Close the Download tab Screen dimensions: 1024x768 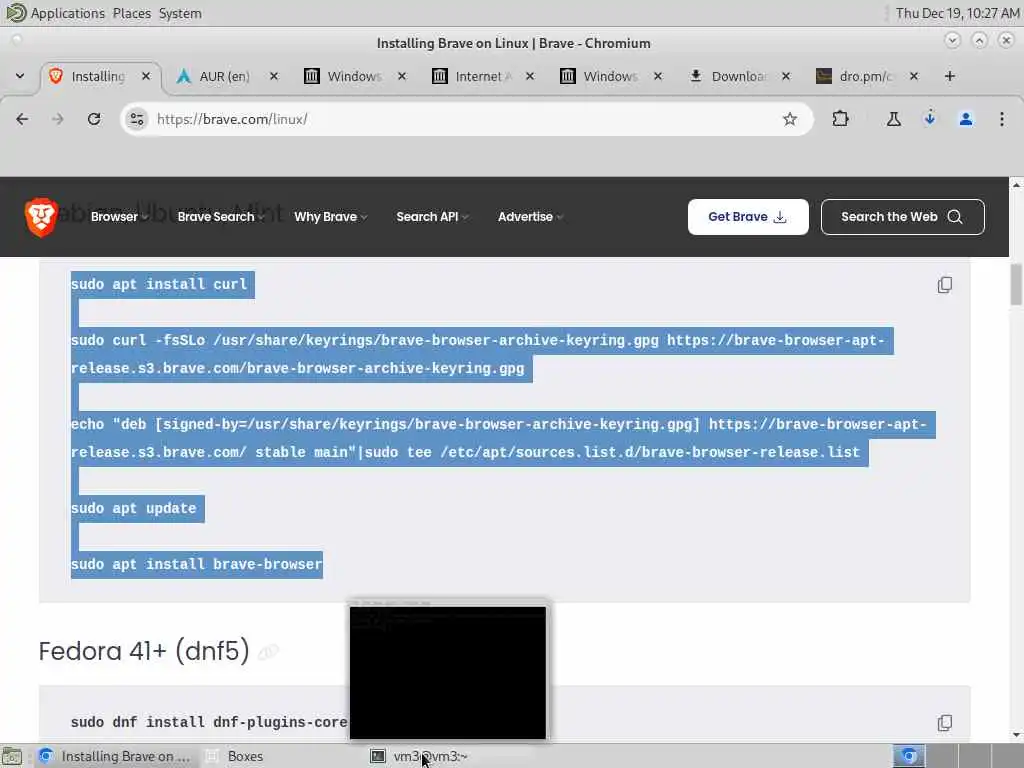pos(786,76)
